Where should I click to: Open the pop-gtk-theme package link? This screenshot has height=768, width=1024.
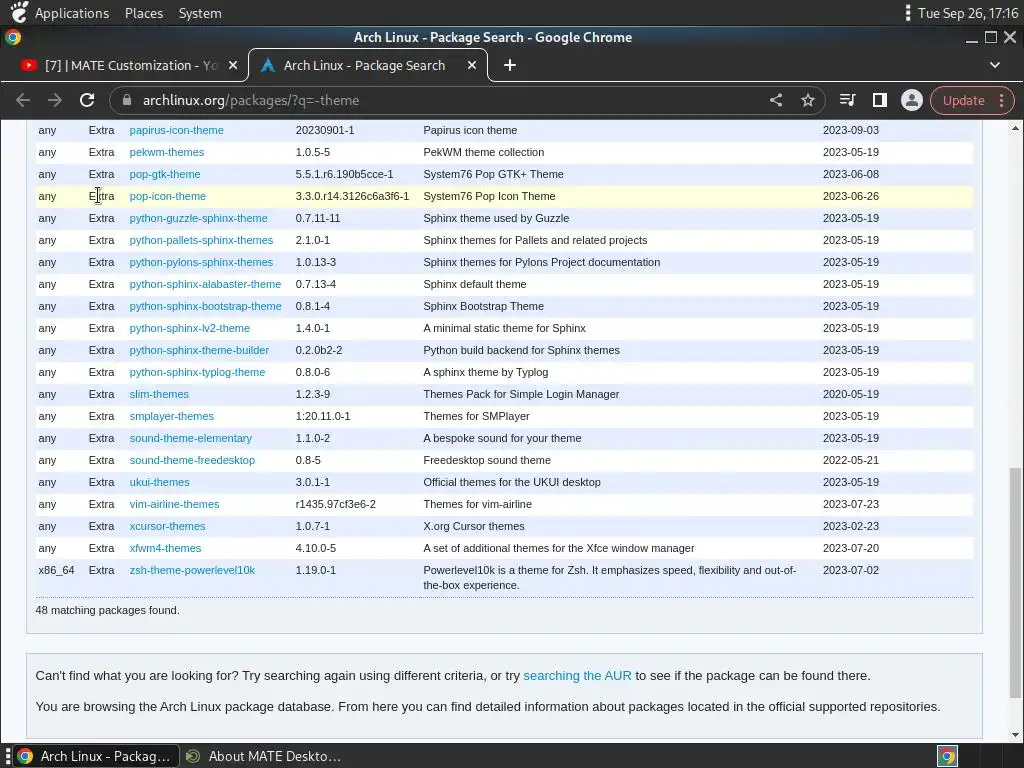165,174
